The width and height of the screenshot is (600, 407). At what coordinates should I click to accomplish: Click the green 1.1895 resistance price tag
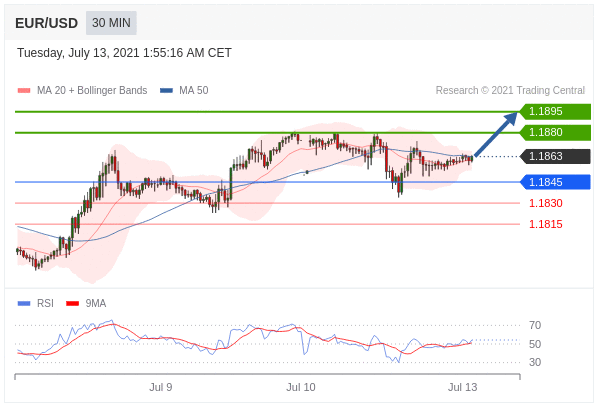(x=555, y=112)
